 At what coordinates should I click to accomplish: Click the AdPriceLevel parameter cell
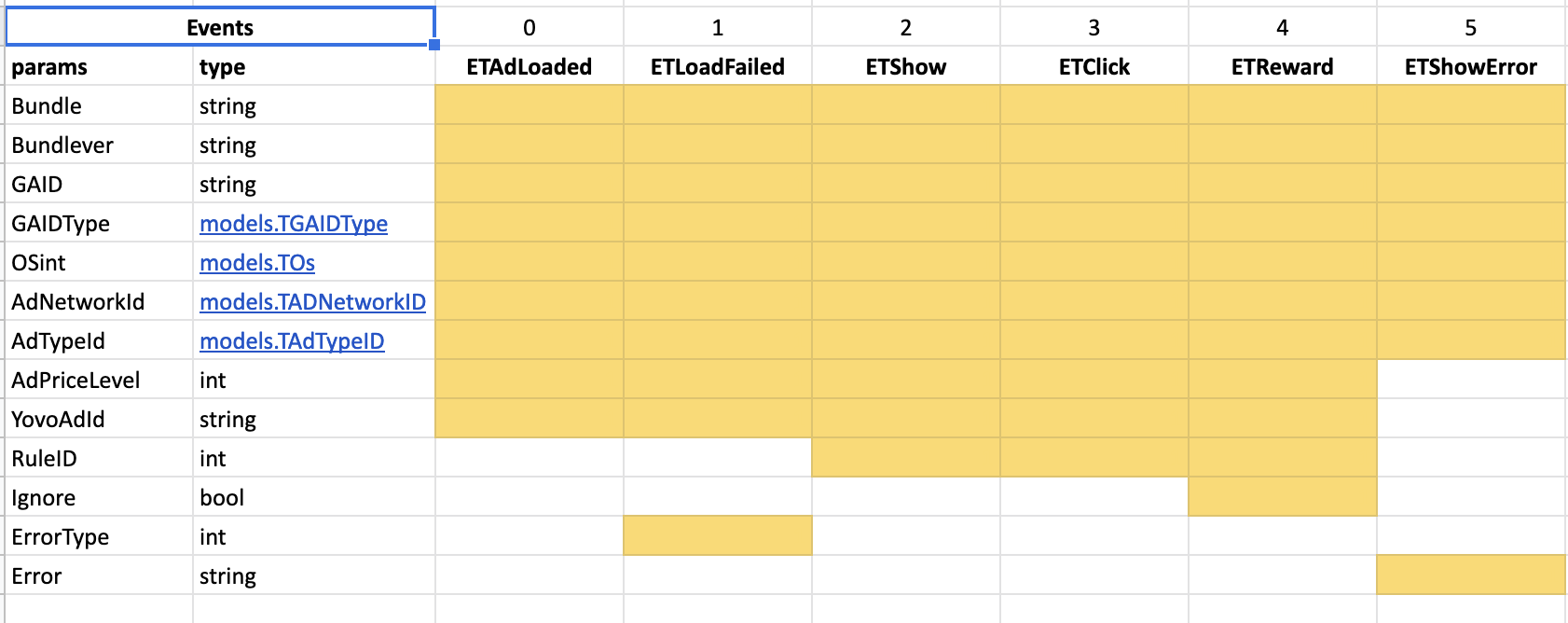[x=99, y=381]
